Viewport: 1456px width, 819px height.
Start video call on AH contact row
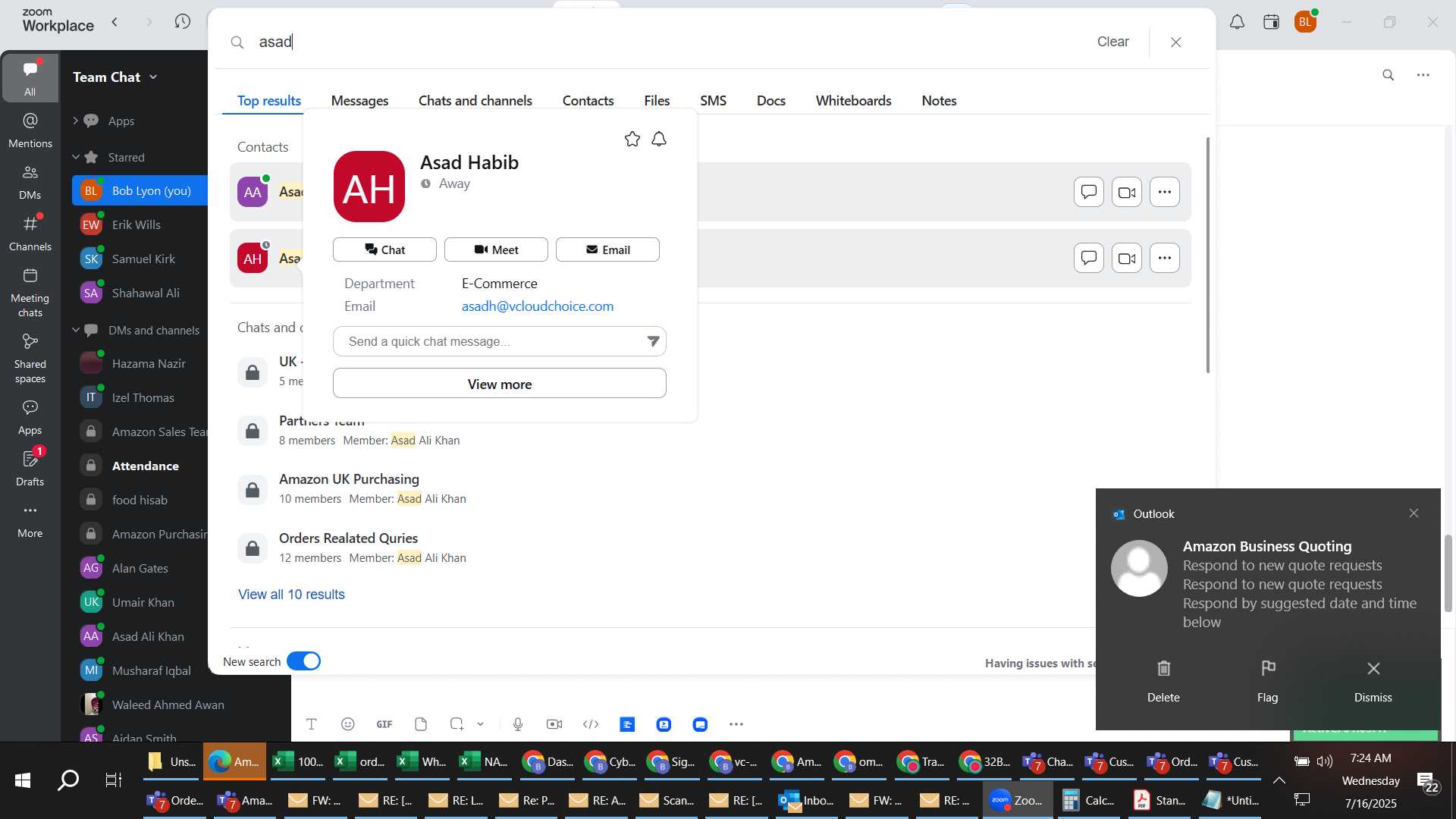point(1127,258)
